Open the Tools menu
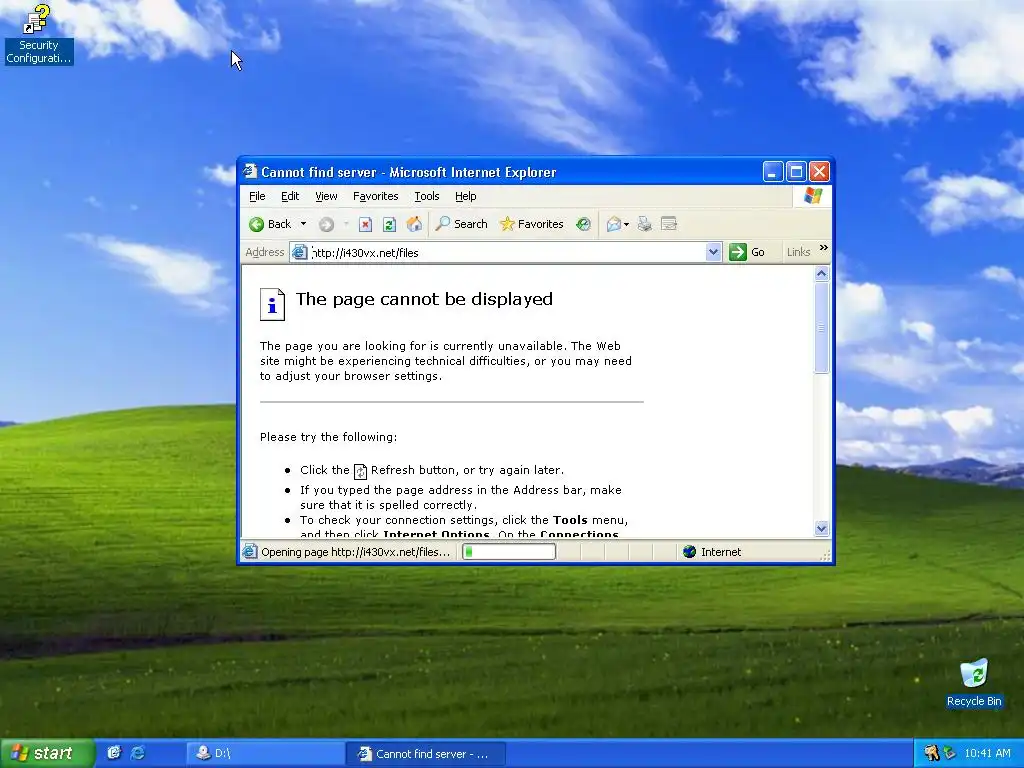The image size is (1024, 768). click(426, 196)
